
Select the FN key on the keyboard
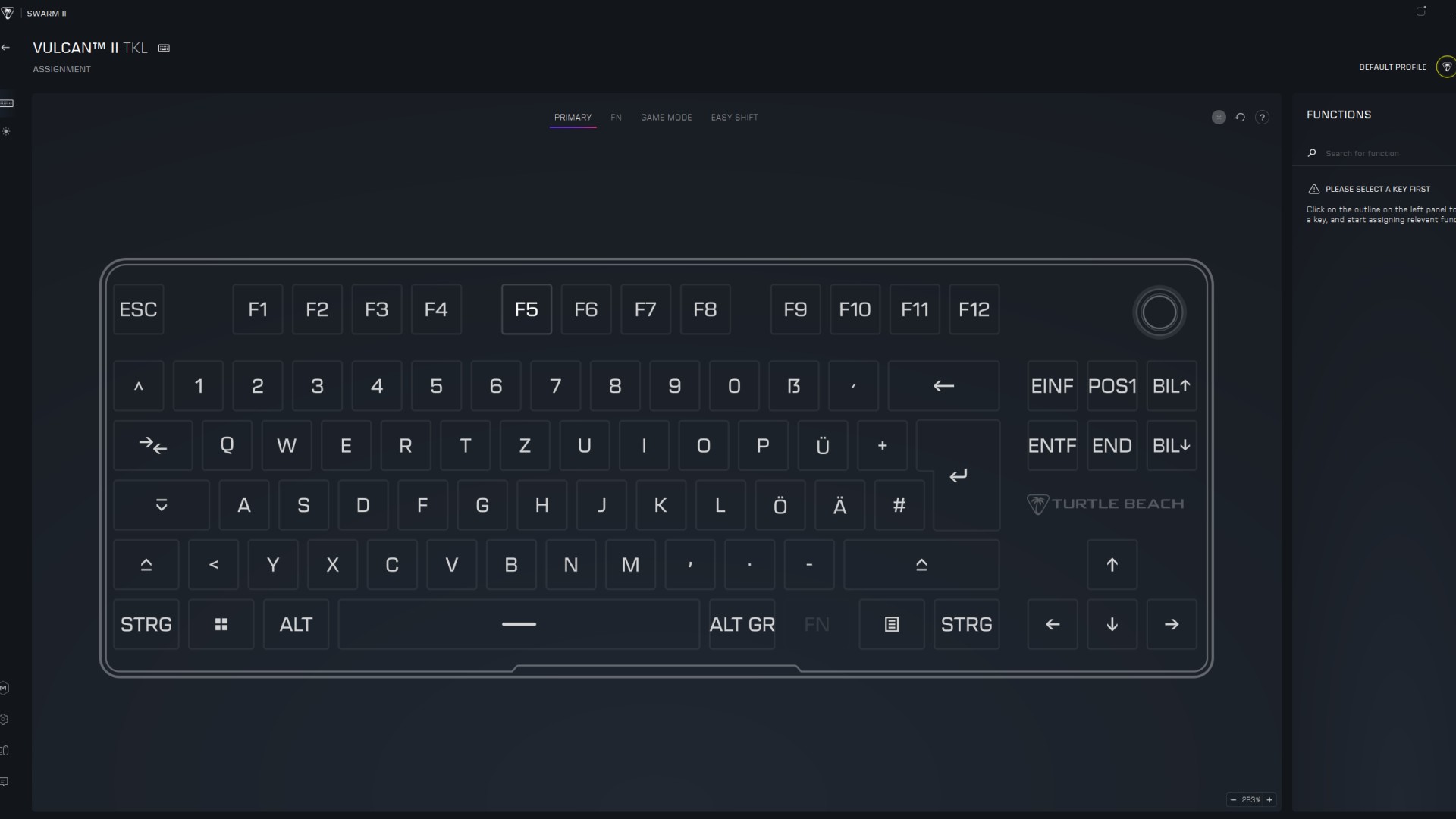coord(816,624)
